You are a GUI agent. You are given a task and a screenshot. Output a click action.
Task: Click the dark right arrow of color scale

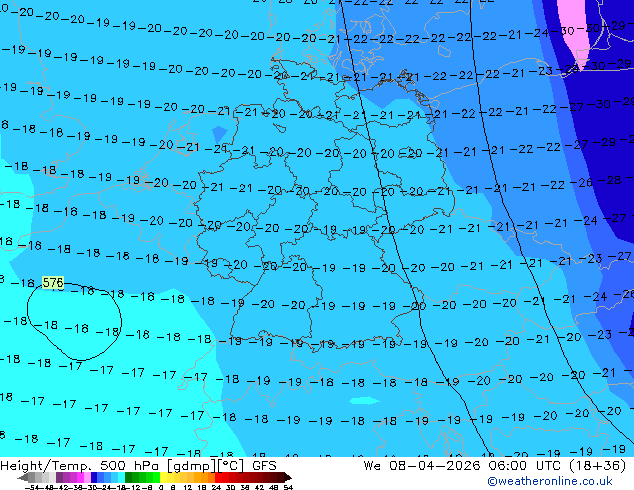click(x=288, y=478)
